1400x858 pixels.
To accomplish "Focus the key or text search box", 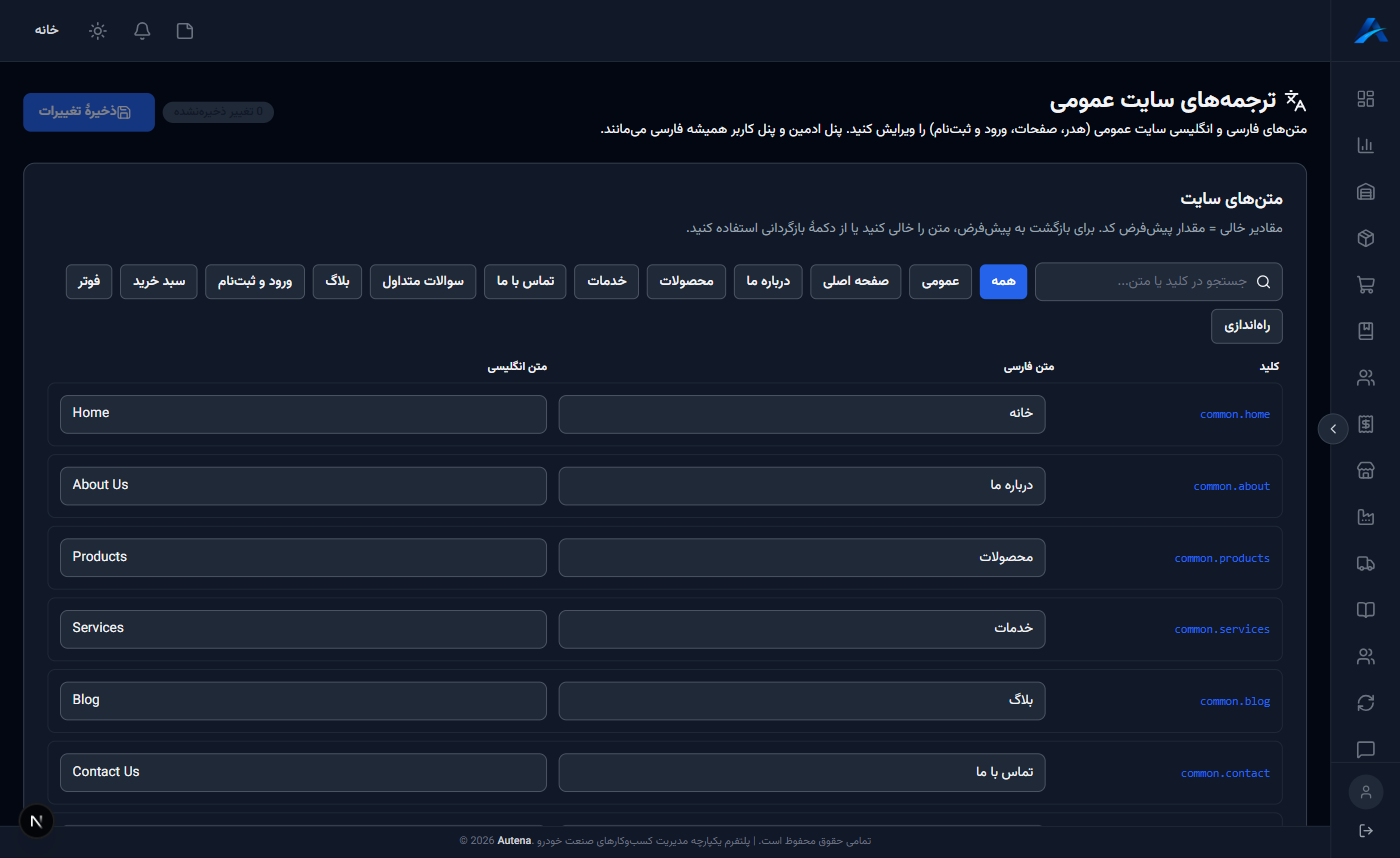I will click(1159, 282).
